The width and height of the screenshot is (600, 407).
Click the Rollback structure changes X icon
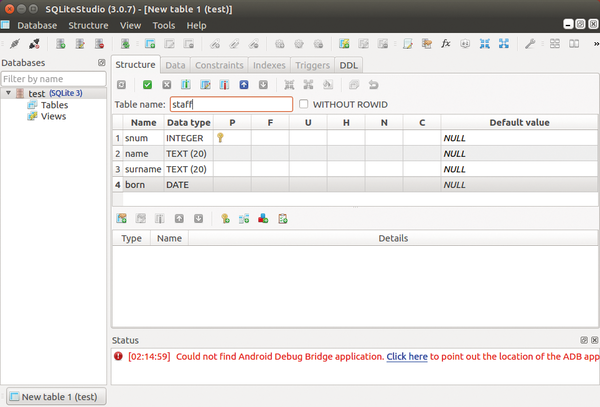[x=166, y=85]
